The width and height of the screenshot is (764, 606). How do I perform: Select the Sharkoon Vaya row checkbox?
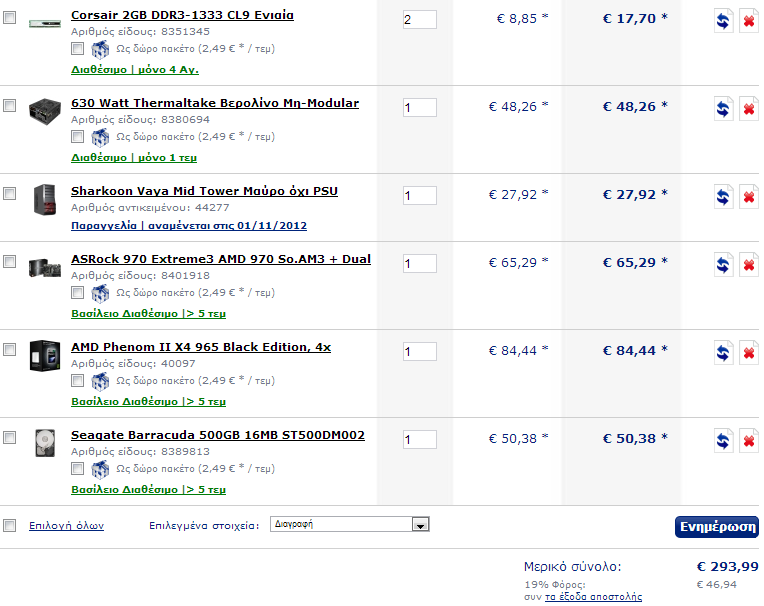[9, 193]
